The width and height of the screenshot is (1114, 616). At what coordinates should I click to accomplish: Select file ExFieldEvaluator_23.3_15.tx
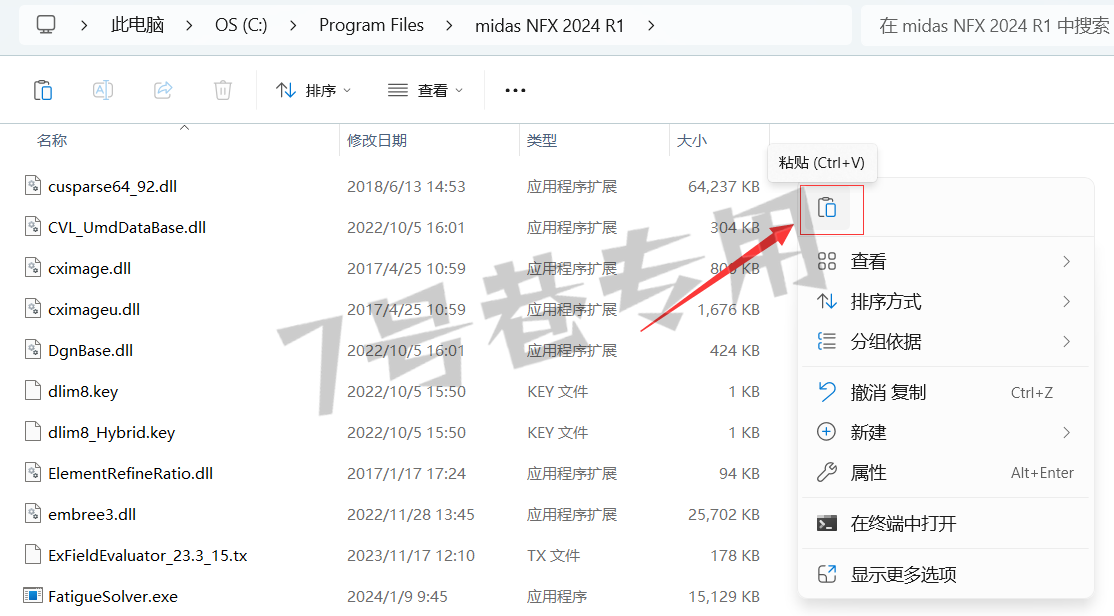148,556
